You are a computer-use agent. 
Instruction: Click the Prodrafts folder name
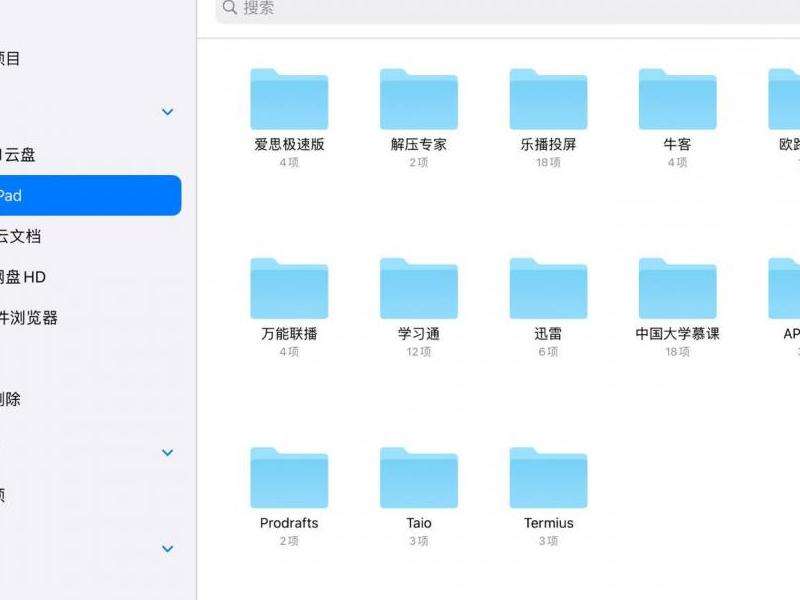[x=289, y=523]
